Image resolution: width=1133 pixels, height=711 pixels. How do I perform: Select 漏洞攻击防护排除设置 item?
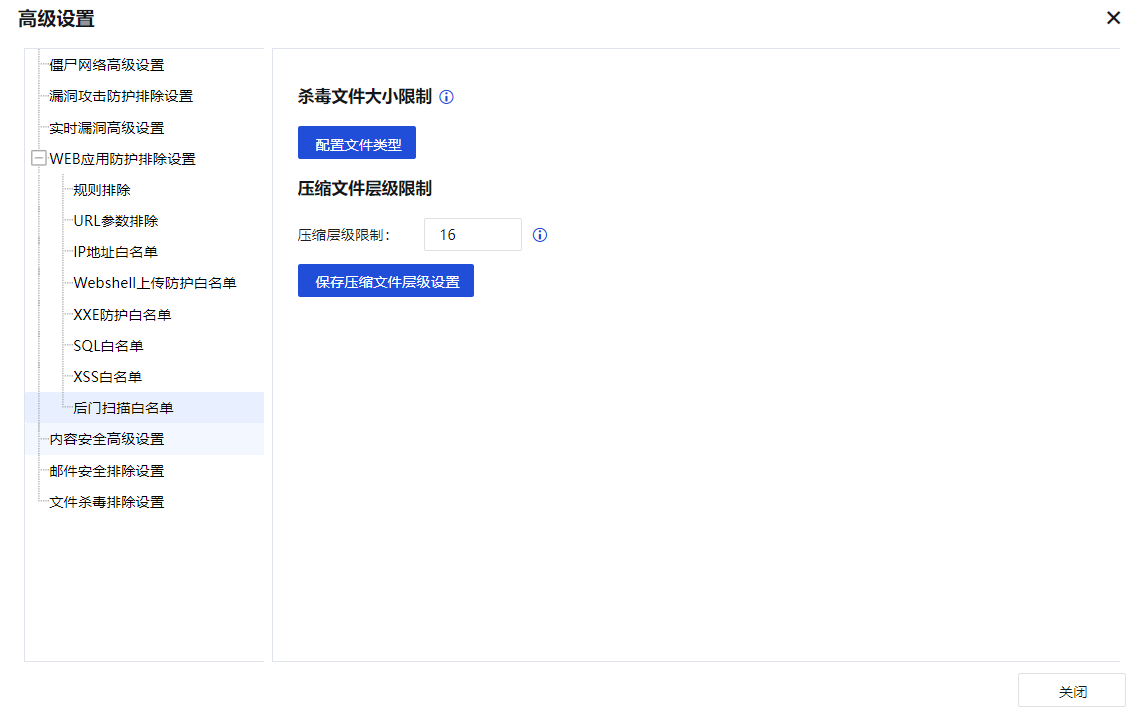(x=121, y=96)
